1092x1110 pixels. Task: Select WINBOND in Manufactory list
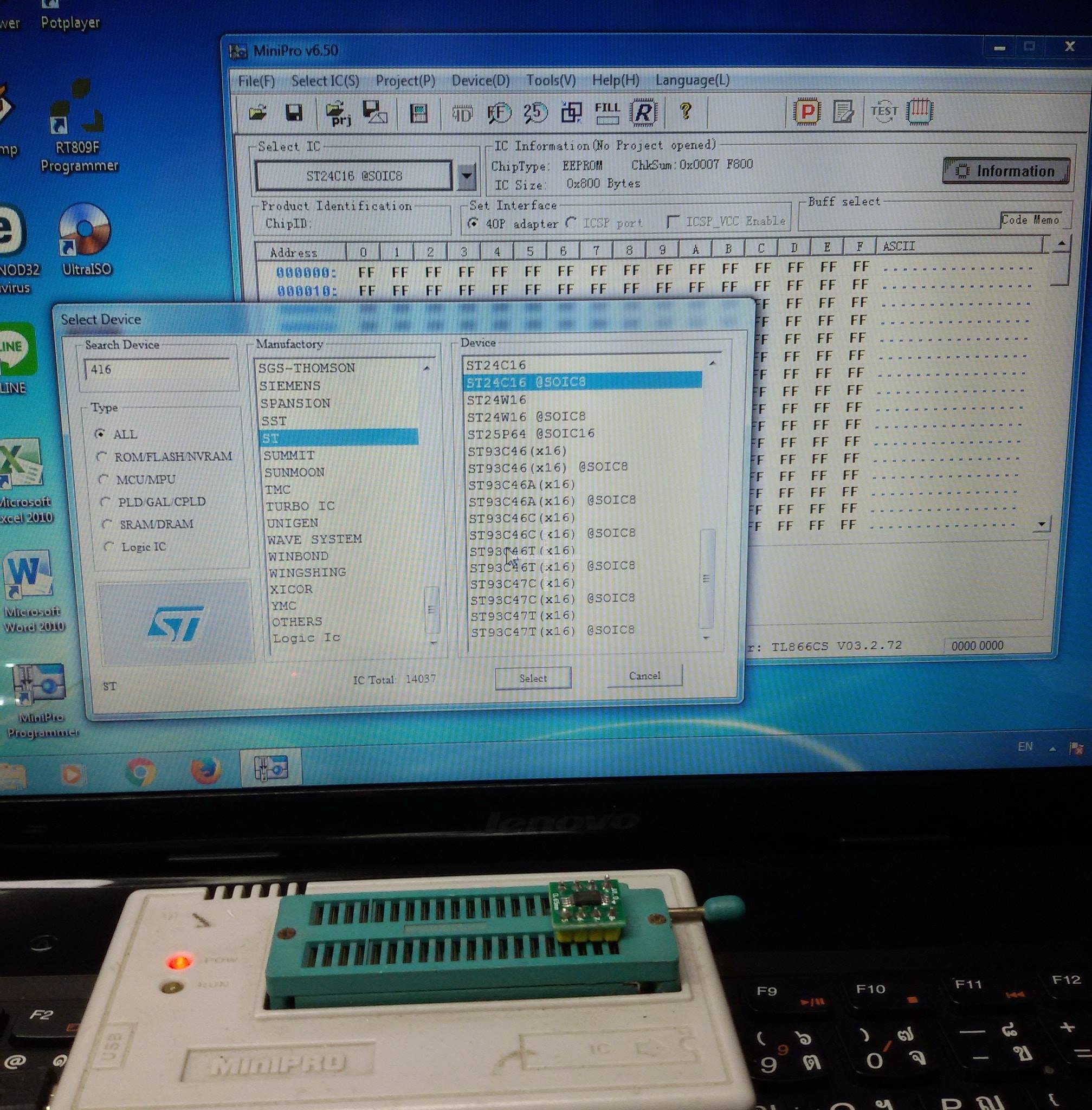click(x=298, y=556)
